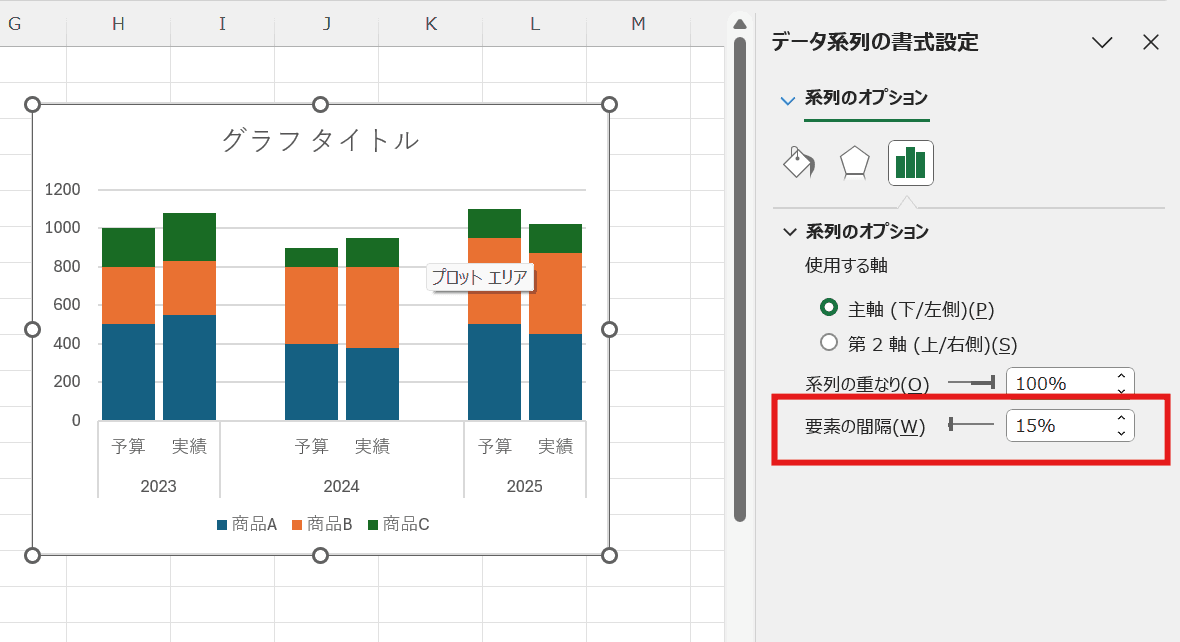The width and height of the screenshot is (1180, 642).
Task: Enable 主軸 (下/左側) radio button
Action: coord(828,310)
